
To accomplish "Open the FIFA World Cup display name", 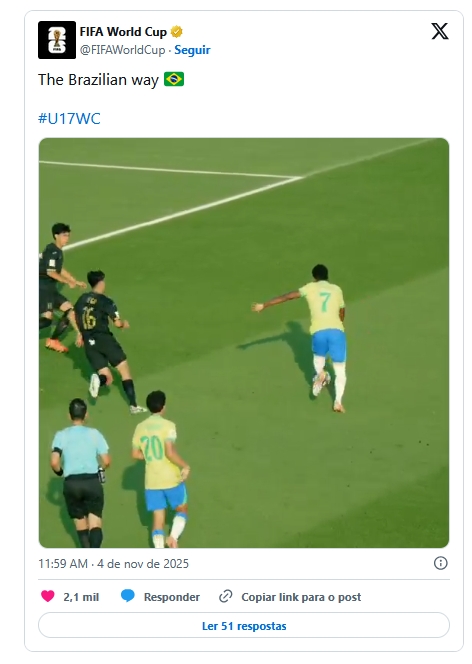I will tap(123, 32).
